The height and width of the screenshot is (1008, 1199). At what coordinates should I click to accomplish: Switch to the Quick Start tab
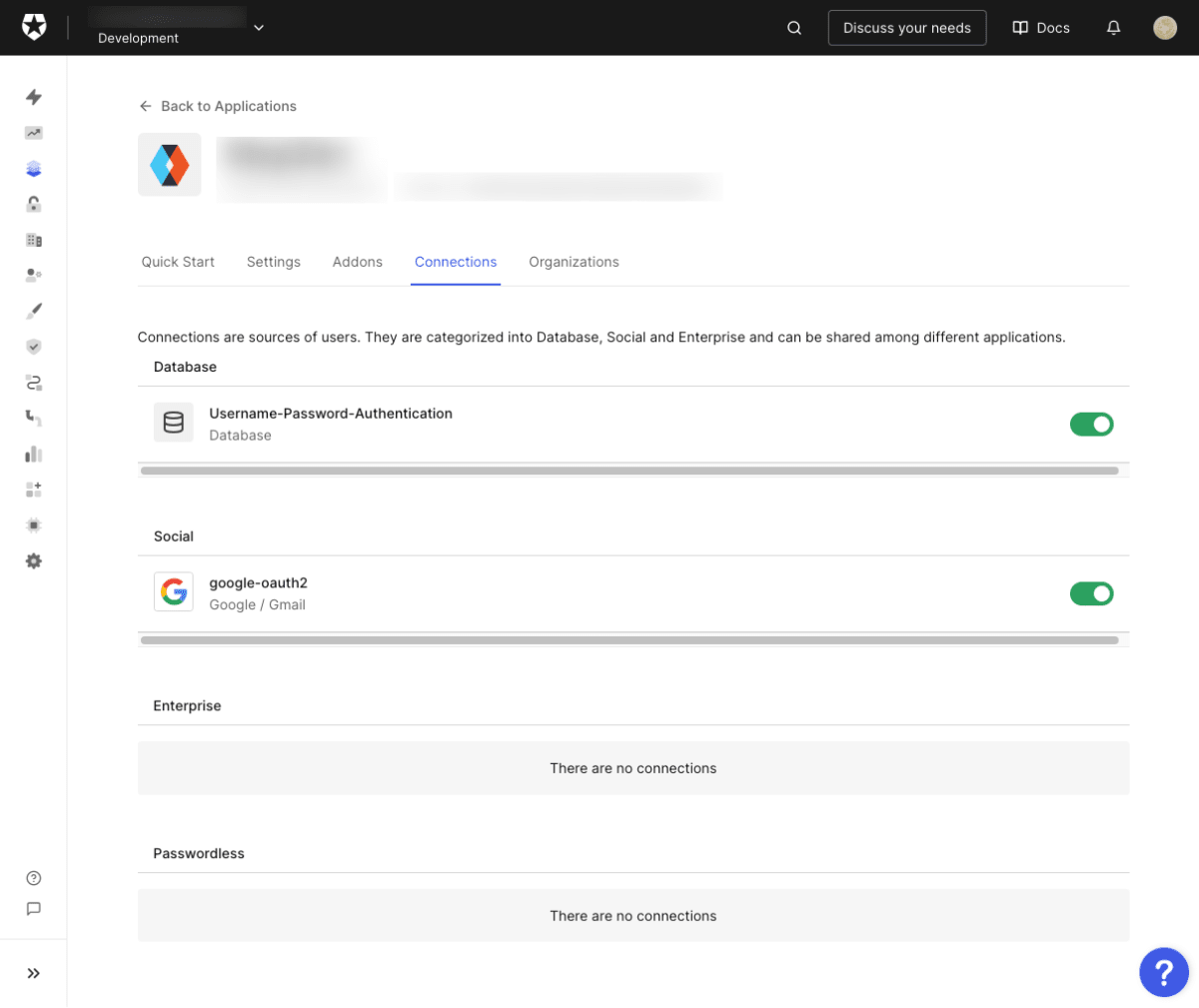point(178,262)
